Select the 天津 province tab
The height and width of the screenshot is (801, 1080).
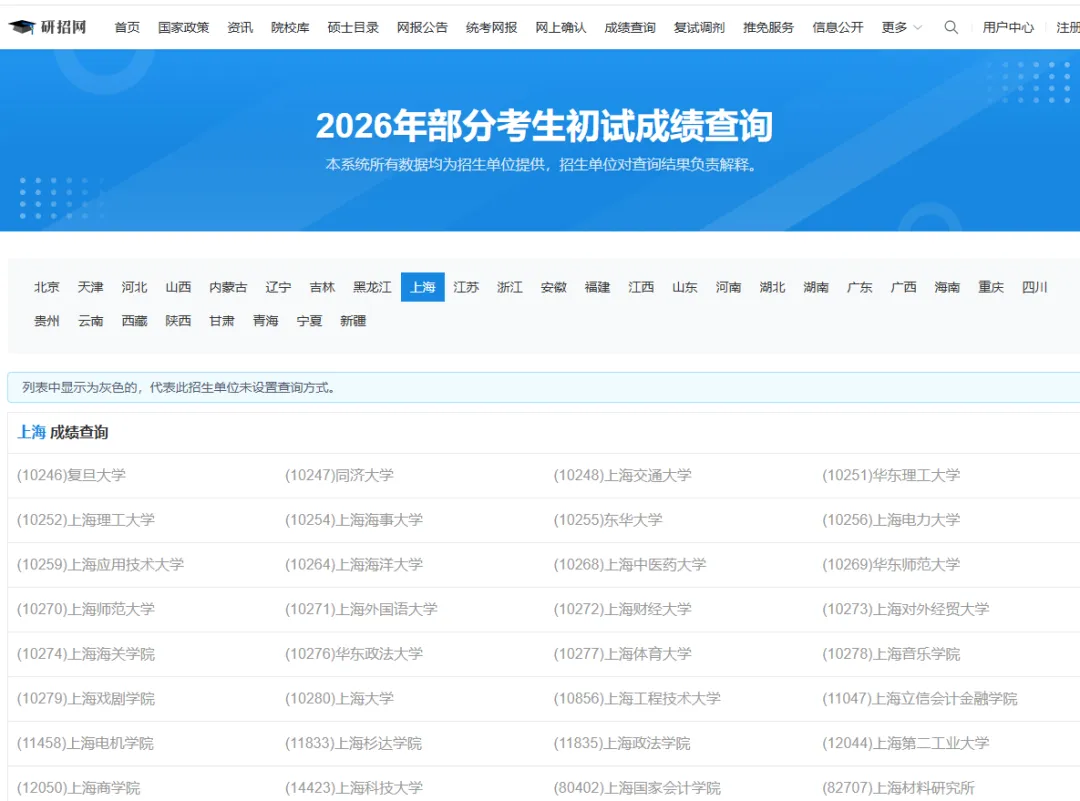[90, 287]
